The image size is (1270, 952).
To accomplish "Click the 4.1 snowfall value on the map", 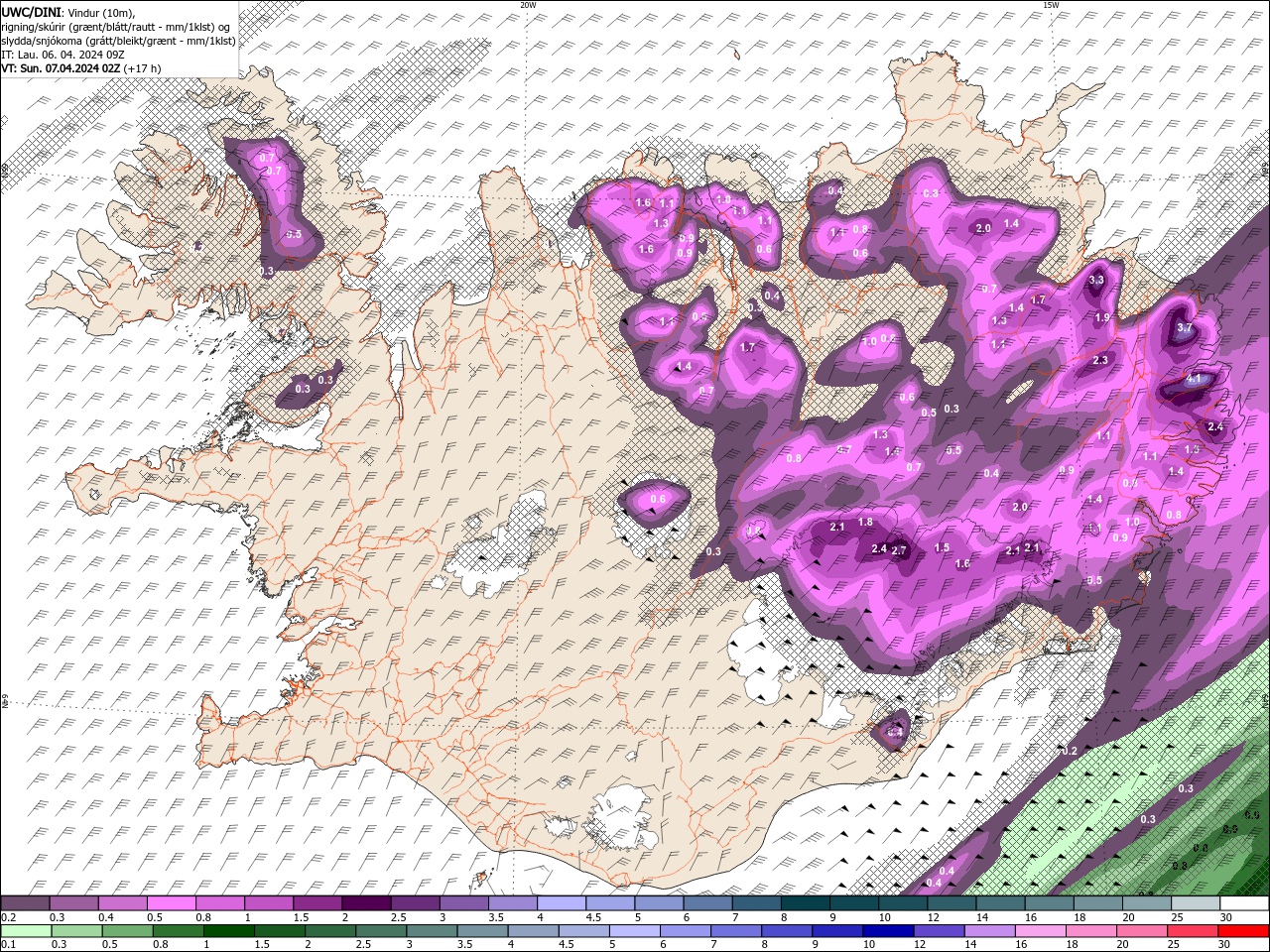I will tap(1194, 379).
